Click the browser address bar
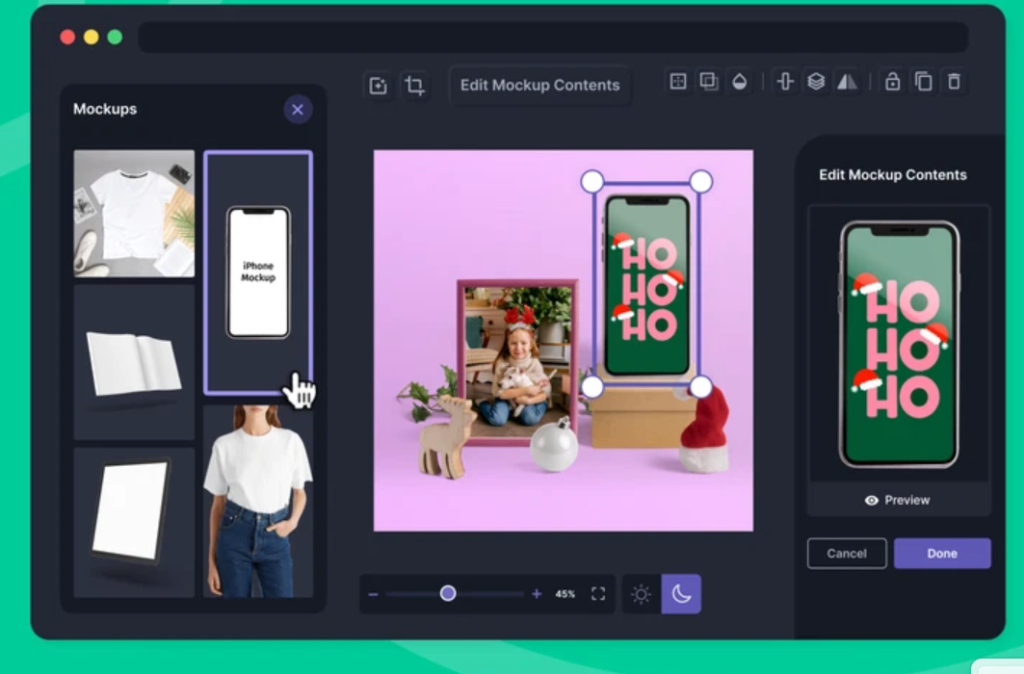1024x674 pixels. [553, 37]
